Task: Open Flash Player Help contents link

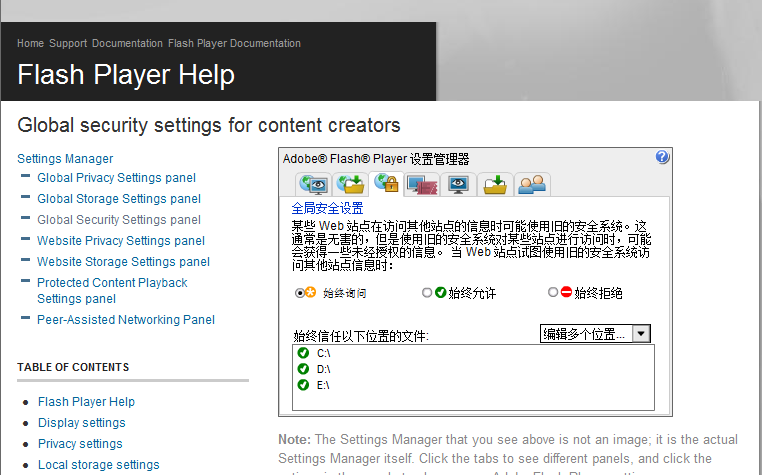Action: [x=87, y=402]
